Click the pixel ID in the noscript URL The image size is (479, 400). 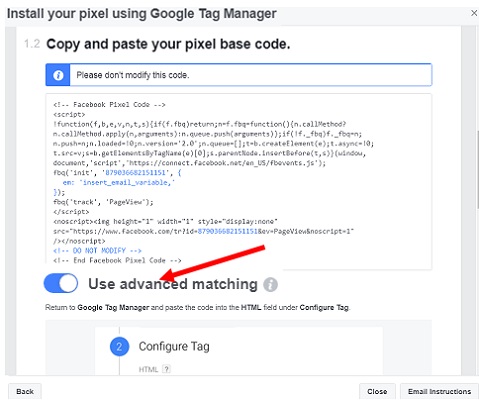point(228,231)
